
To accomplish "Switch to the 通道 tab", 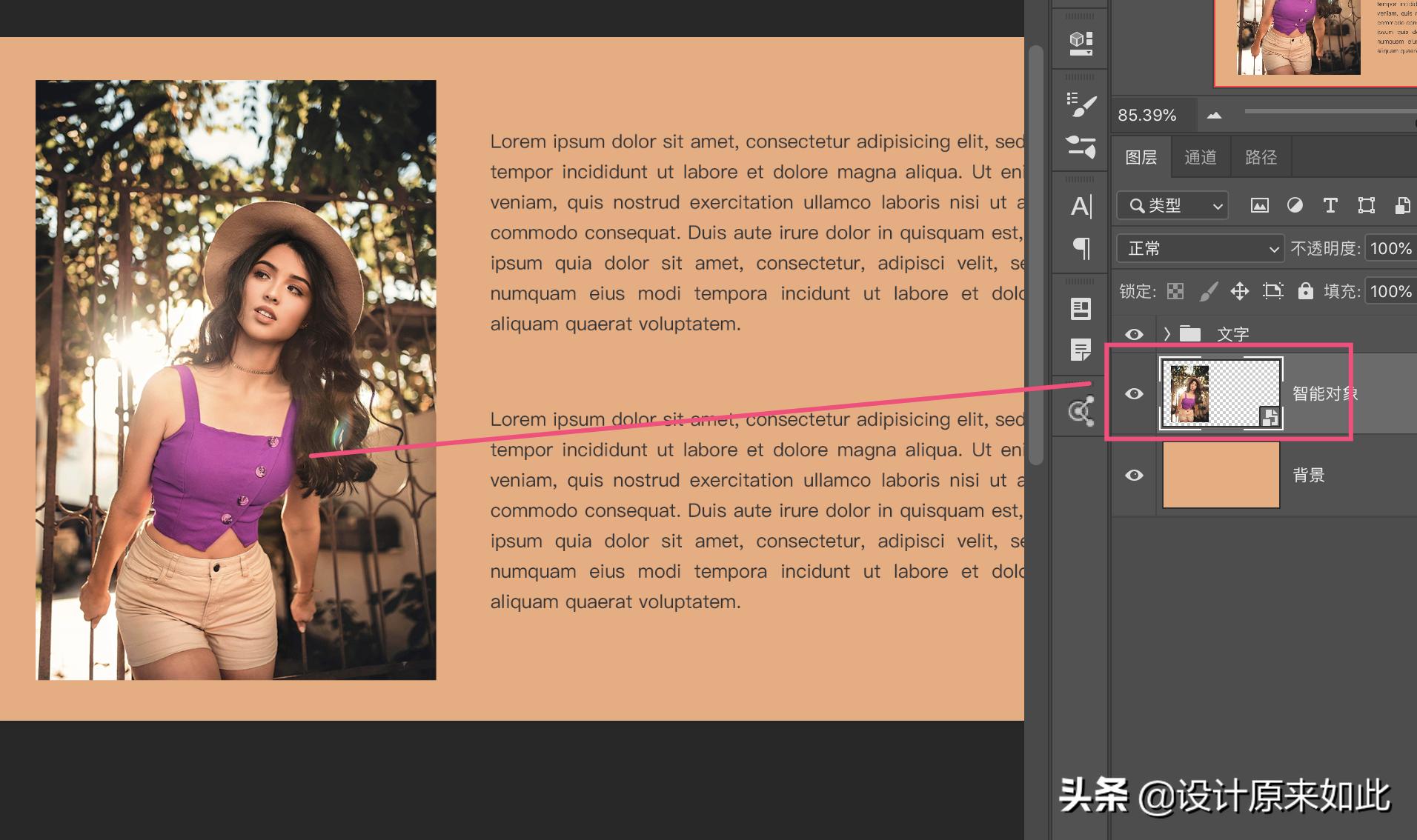I will [1200, 156].
